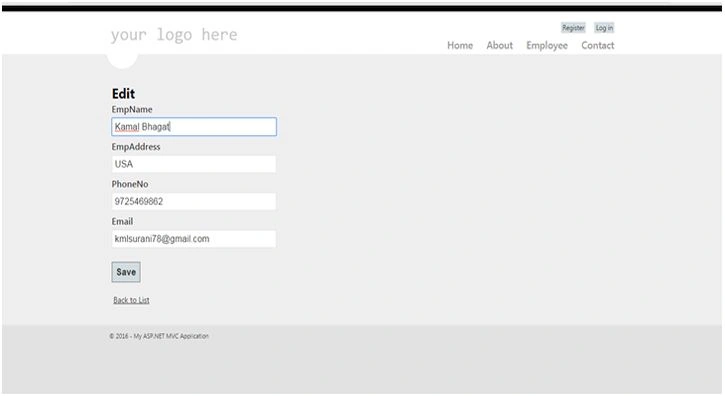Click the PhoneNo label

coord(130,184)
